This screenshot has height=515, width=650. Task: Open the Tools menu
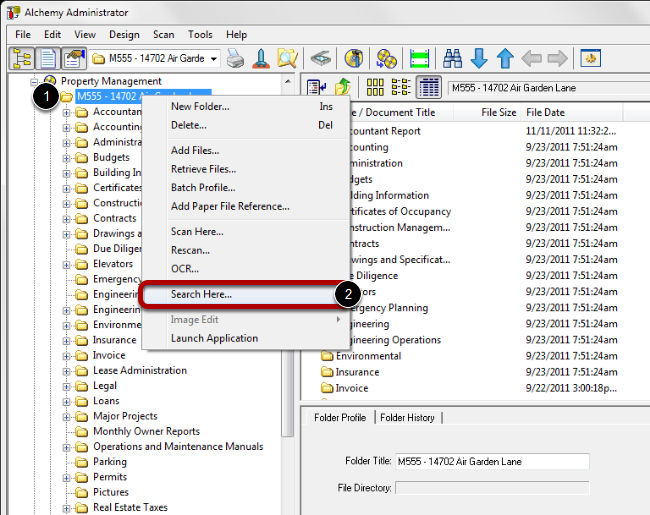(x=200, y=34)
